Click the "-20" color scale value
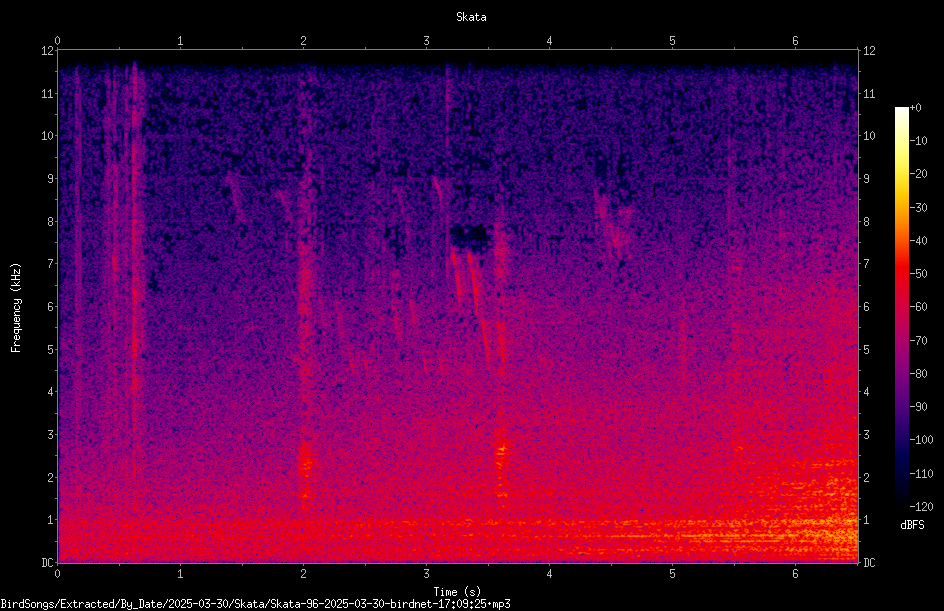944x611 pixels. tap(918, 174)
